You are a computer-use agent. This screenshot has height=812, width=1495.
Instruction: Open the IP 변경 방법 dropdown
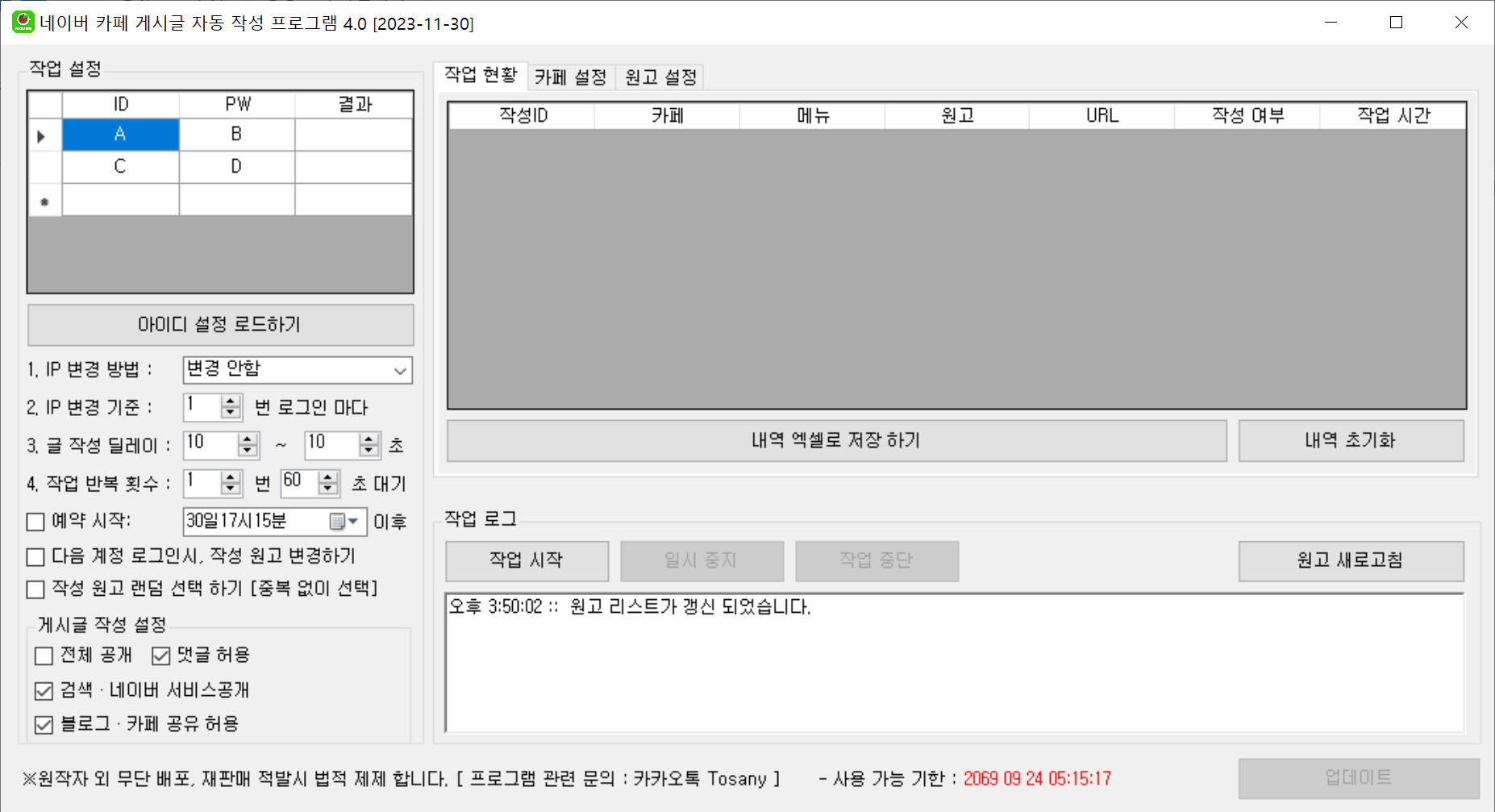click(x=399, y=371)
